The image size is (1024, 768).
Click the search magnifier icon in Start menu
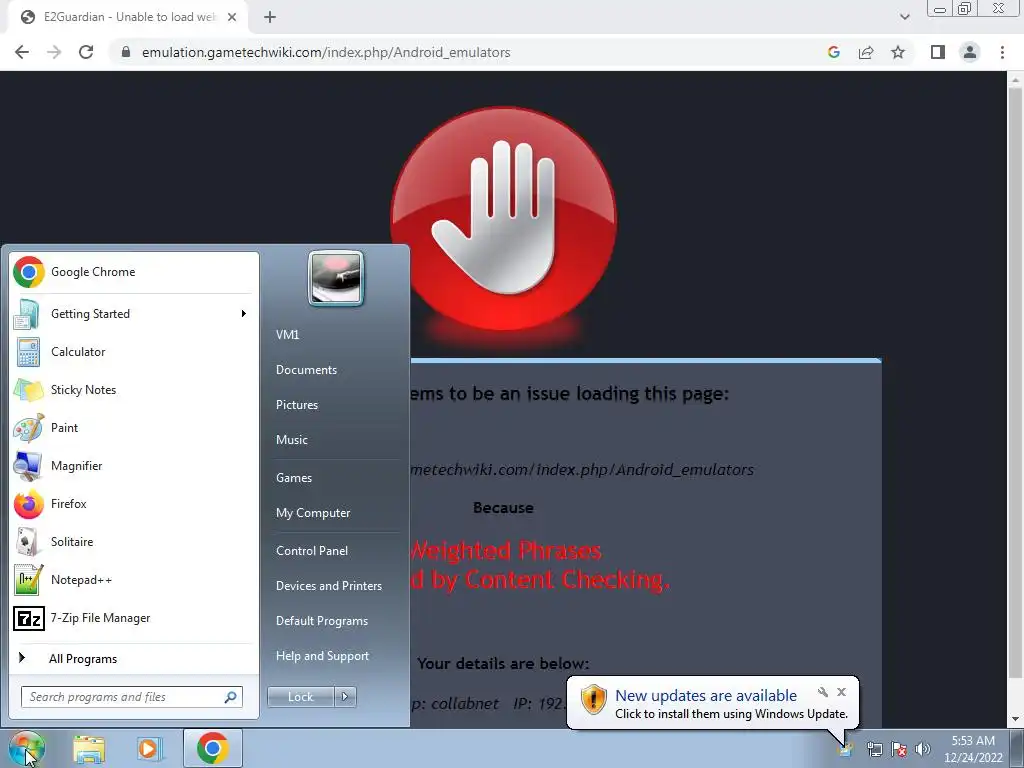tap(231, 697)
